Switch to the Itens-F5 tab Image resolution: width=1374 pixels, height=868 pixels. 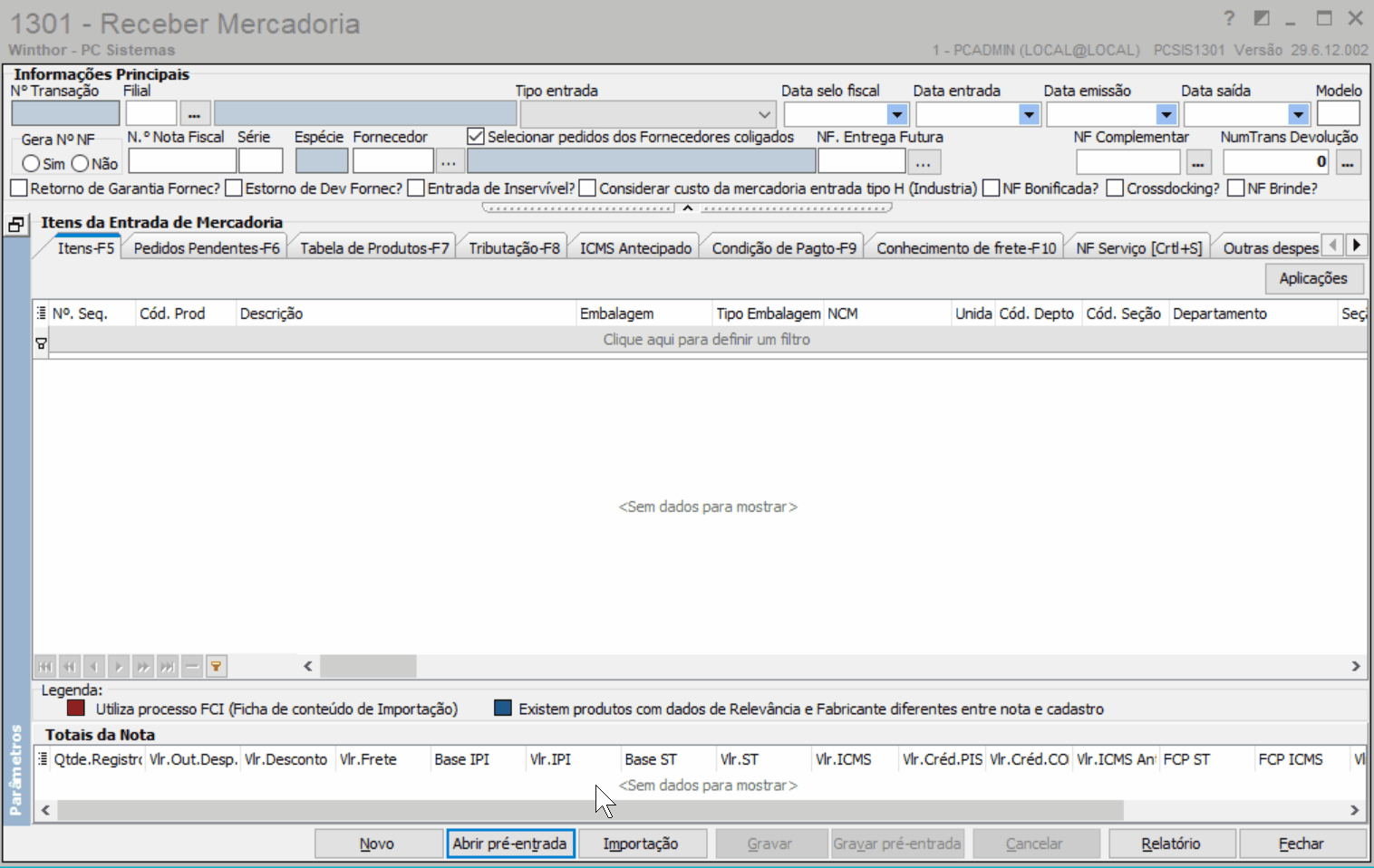point(86,247)
